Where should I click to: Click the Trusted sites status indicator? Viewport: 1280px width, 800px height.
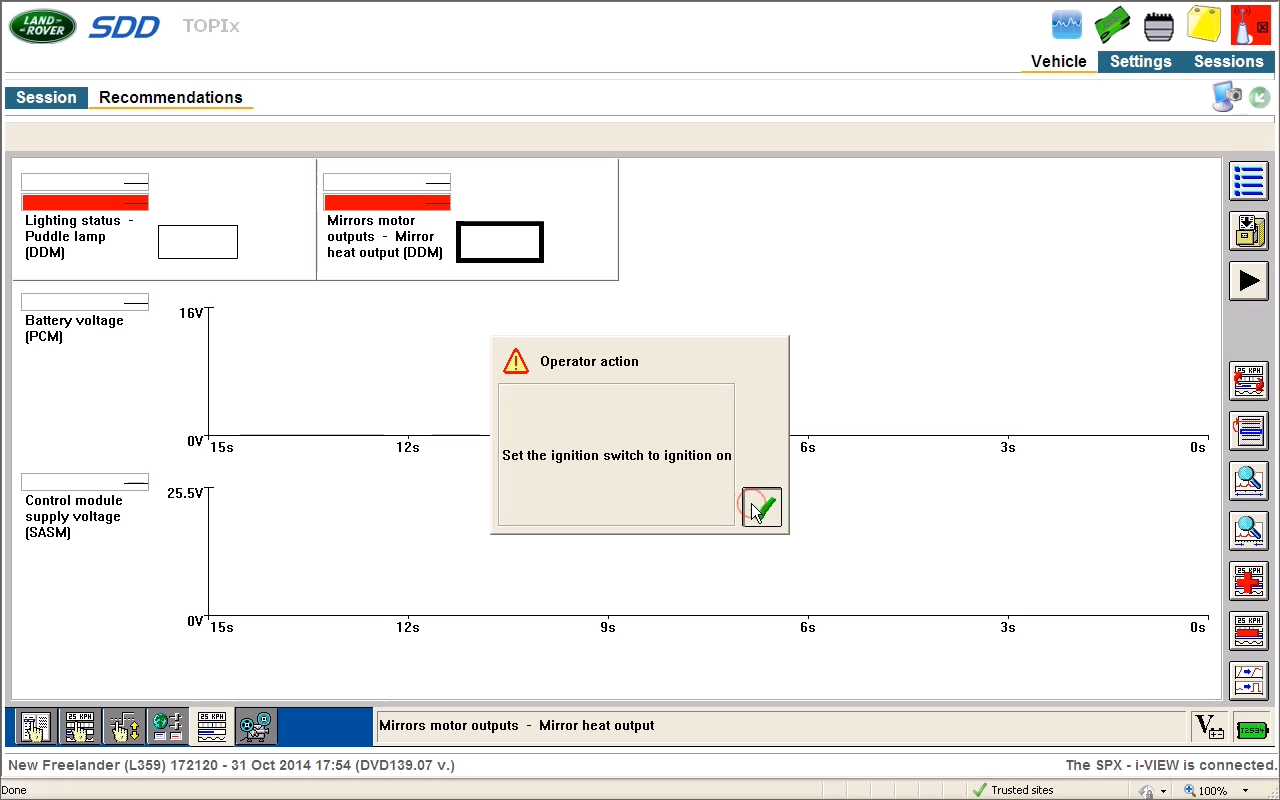pyautogui.click(x=1013, y=790)
